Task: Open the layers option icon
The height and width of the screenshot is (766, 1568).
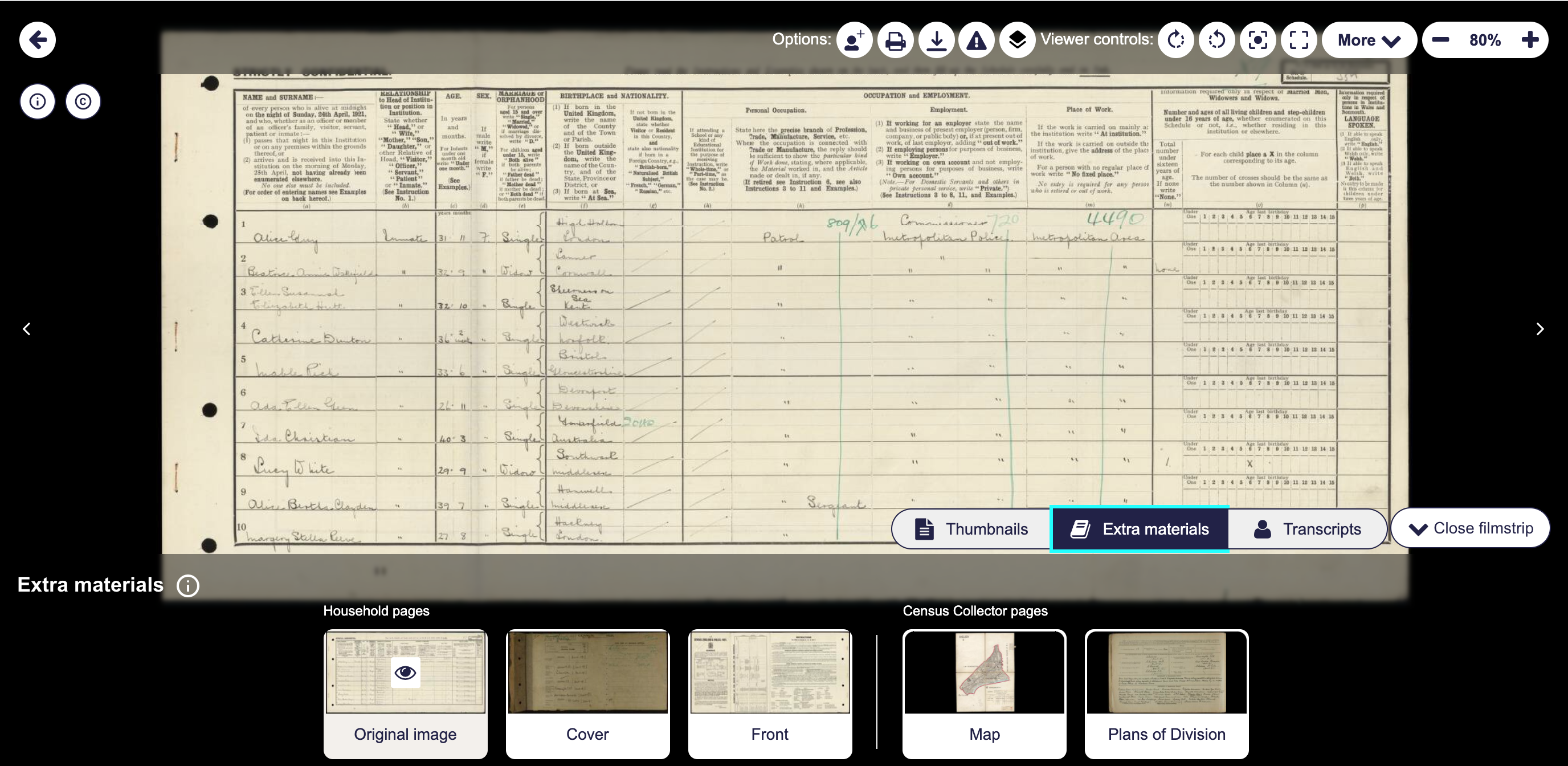Action: coord(1017,40)
